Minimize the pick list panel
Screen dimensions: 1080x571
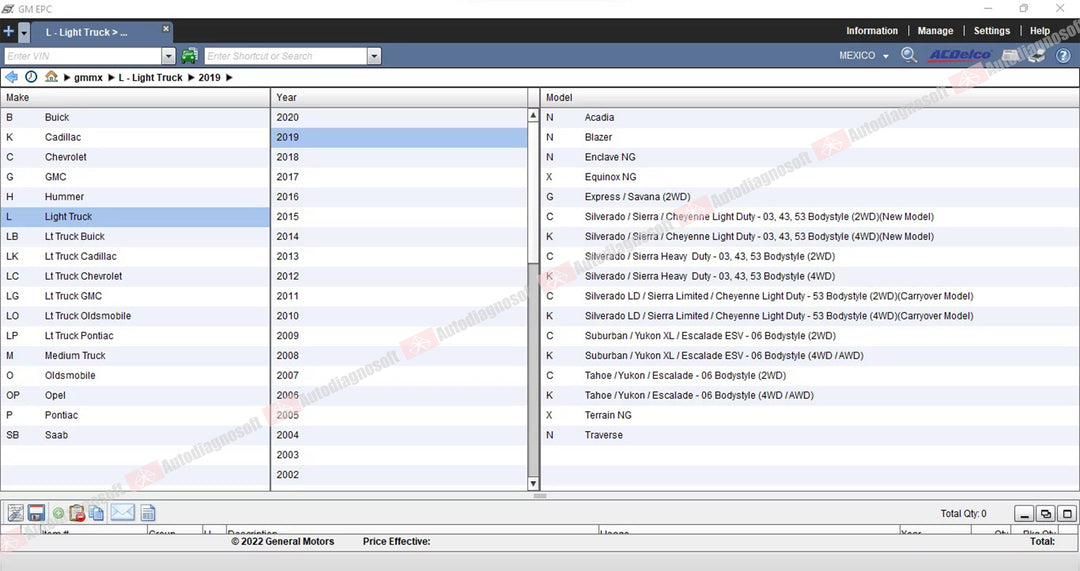click(1024, 514)
